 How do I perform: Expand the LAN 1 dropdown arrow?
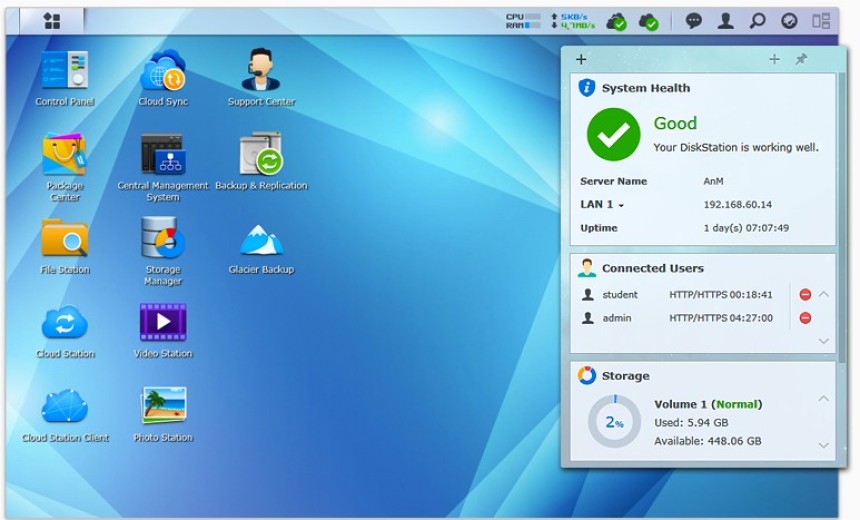coord(621,206)
